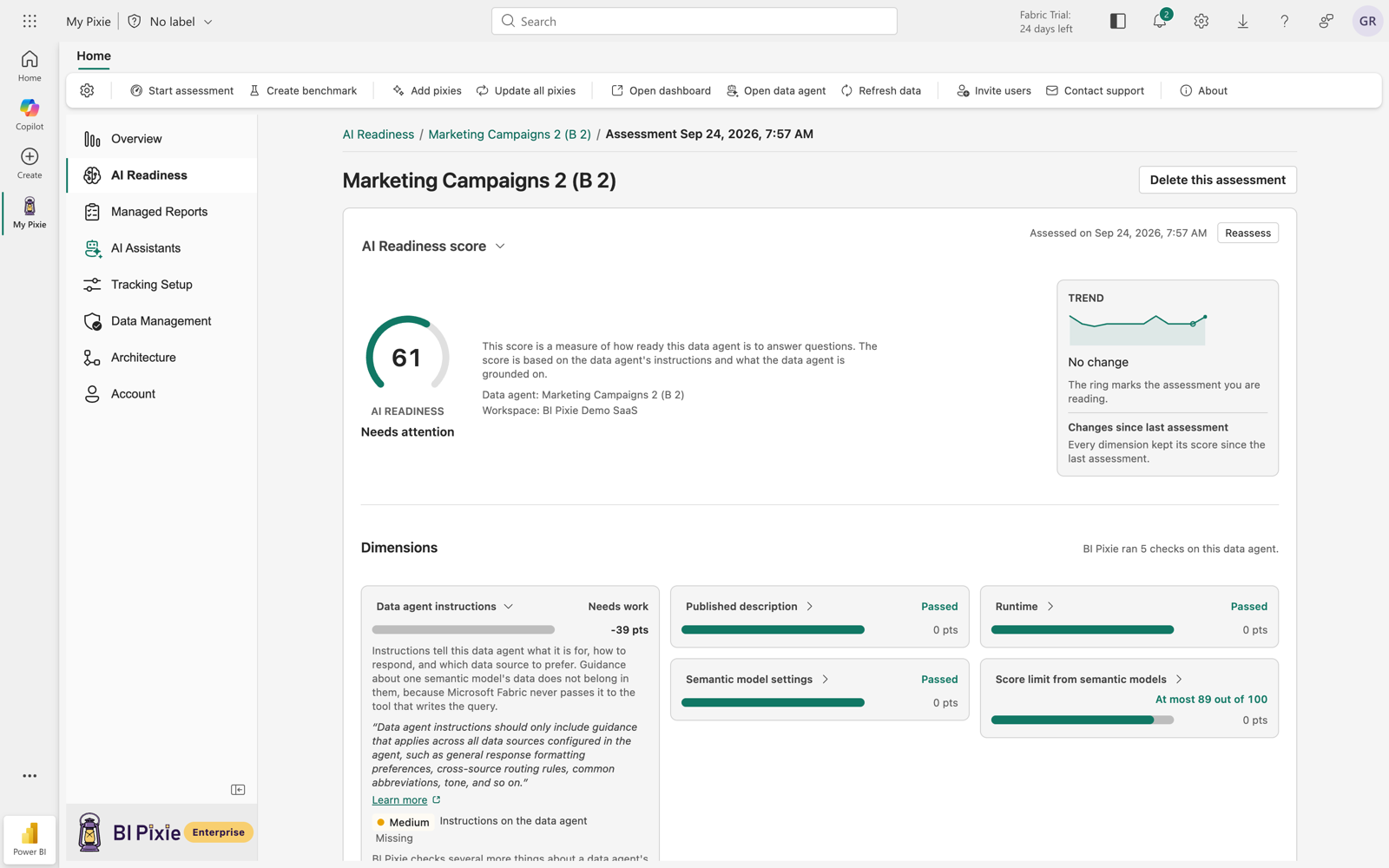Image resolution: width=1389 pixels, height=868 pixels.
Task: Click the more options ellipsis in left rail
Action: [x=30, y=776]
